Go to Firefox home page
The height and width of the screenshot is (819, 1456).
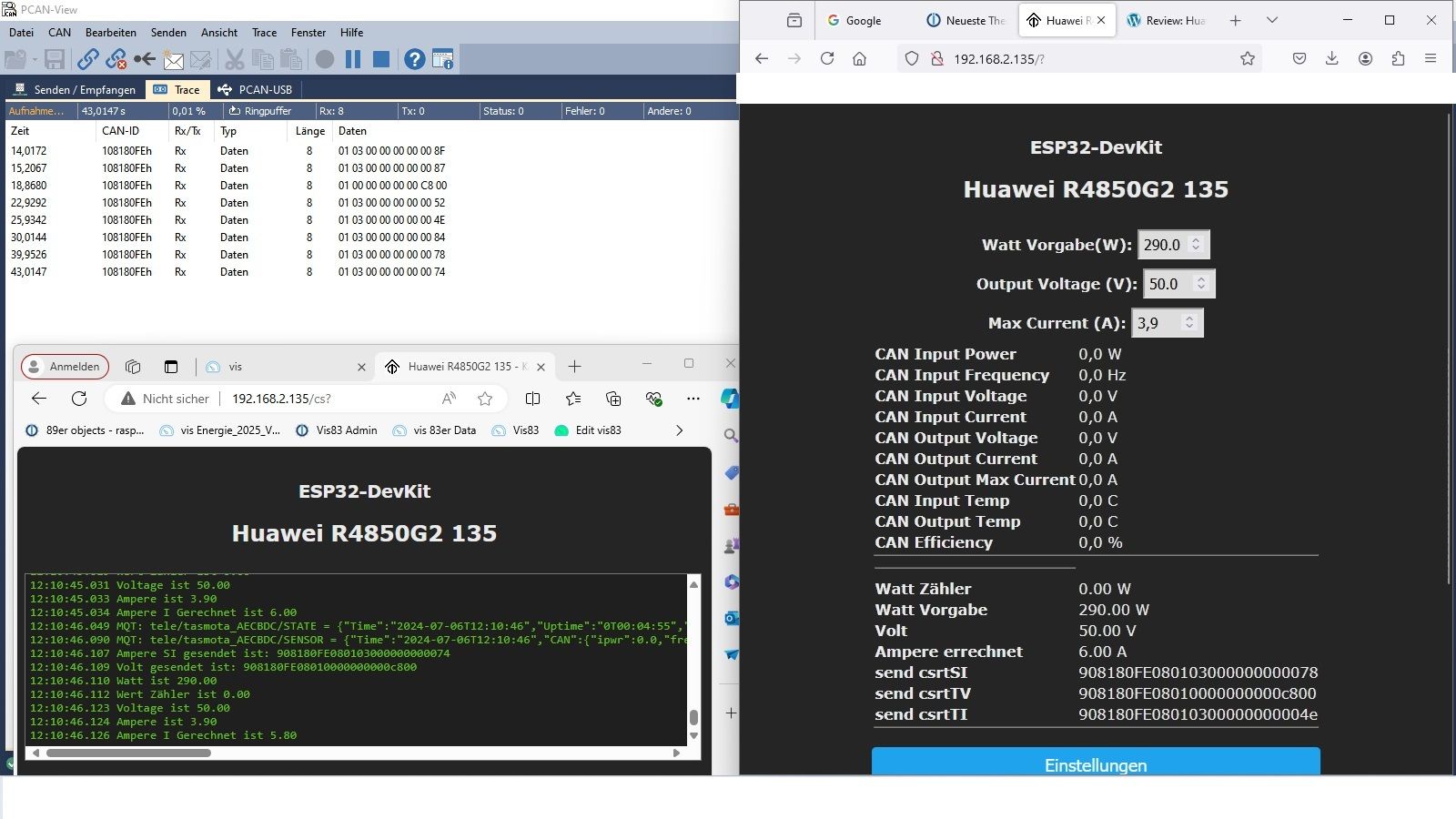click(x=859, y=58)
